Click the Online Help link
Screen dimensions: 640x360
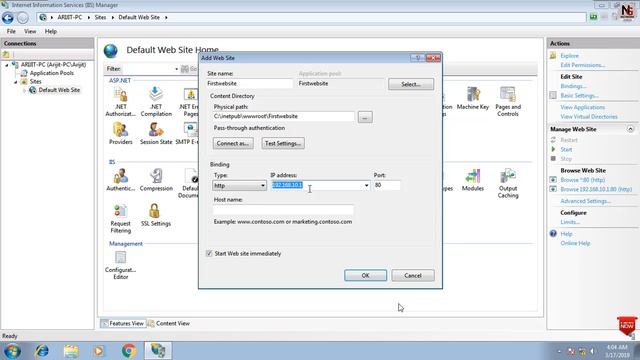[575, 243]
